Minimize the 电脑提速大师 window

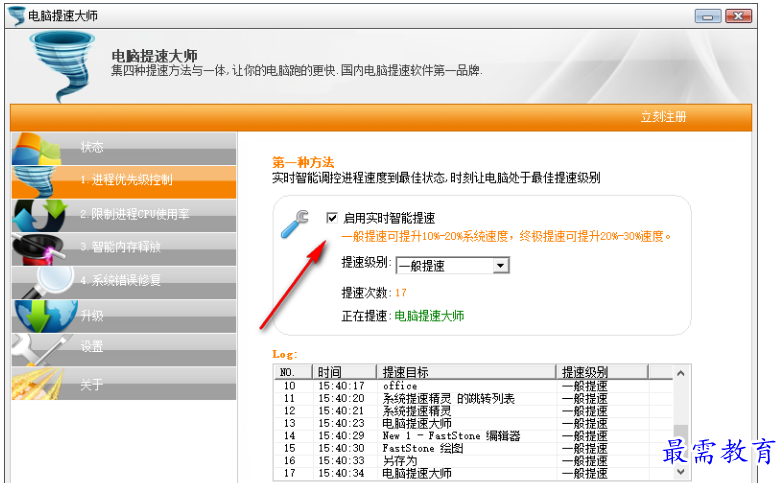click(x=708, y=16)
